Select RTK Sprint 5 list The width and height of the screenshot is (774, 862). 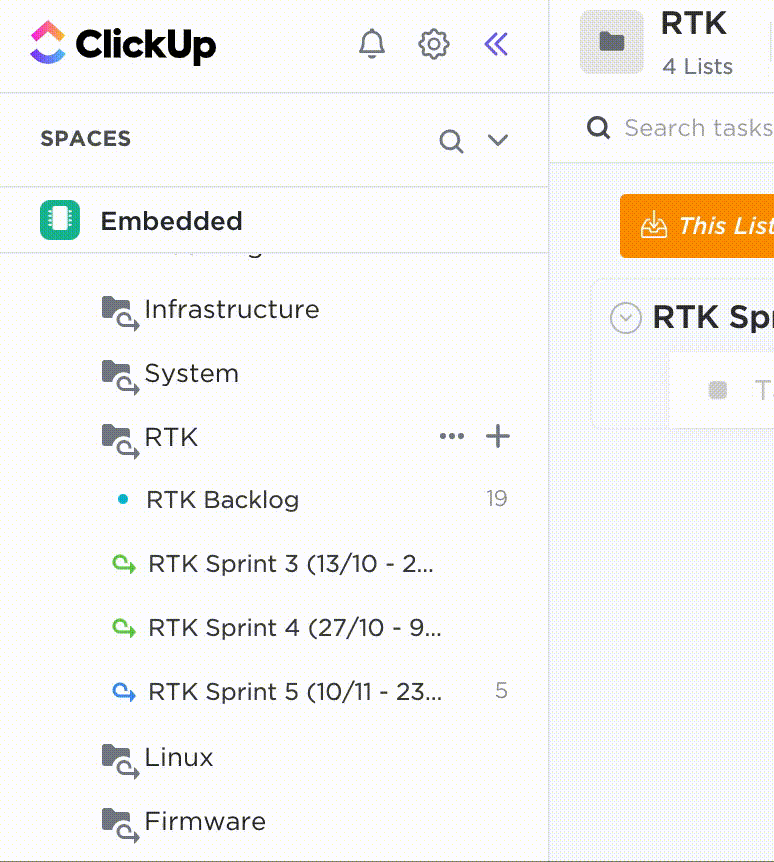click(295, 692)
